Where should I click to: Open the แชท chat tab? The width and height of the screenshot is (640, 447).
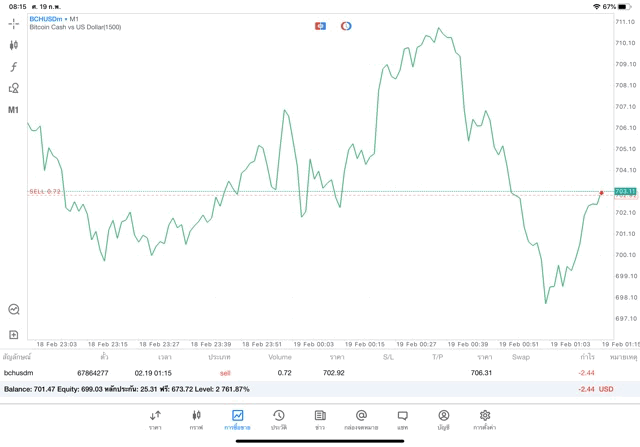click(x=402, y=419)
